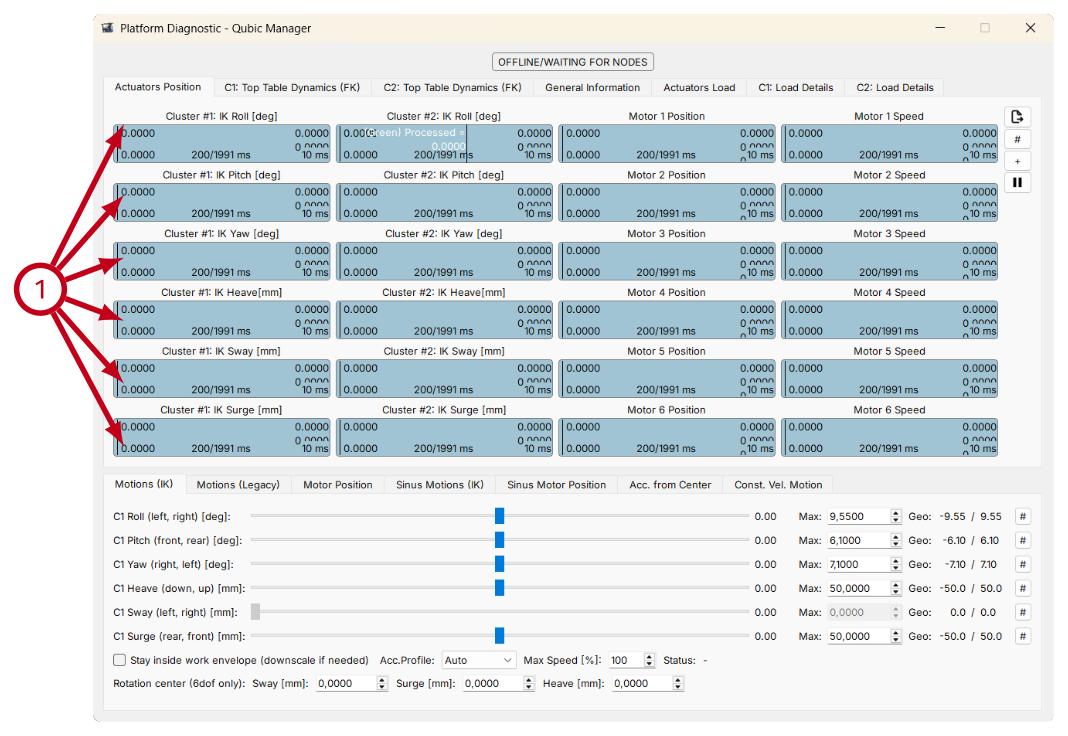Open the Sinus Motor Position tab
This screenshot has width=1068, height=736.
[x=556, y=485]
